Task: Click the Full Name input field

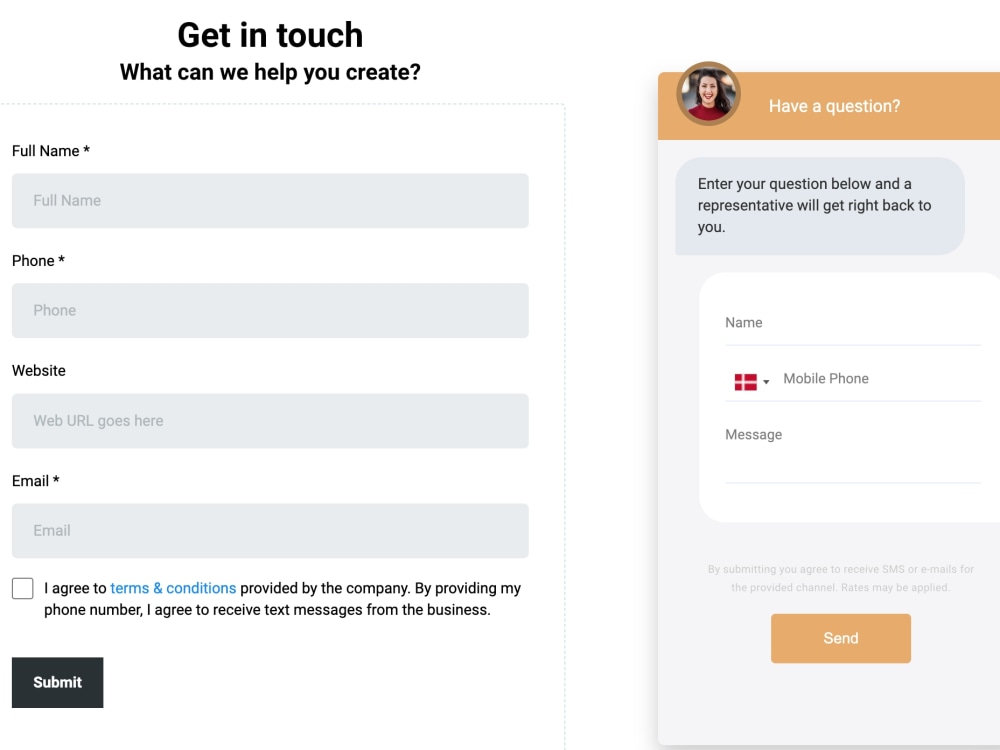Action: point(270,200)
